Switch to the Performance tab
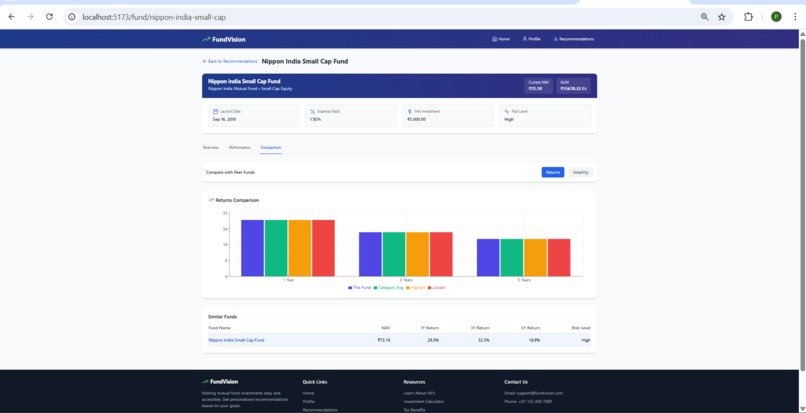 point(240,148)
